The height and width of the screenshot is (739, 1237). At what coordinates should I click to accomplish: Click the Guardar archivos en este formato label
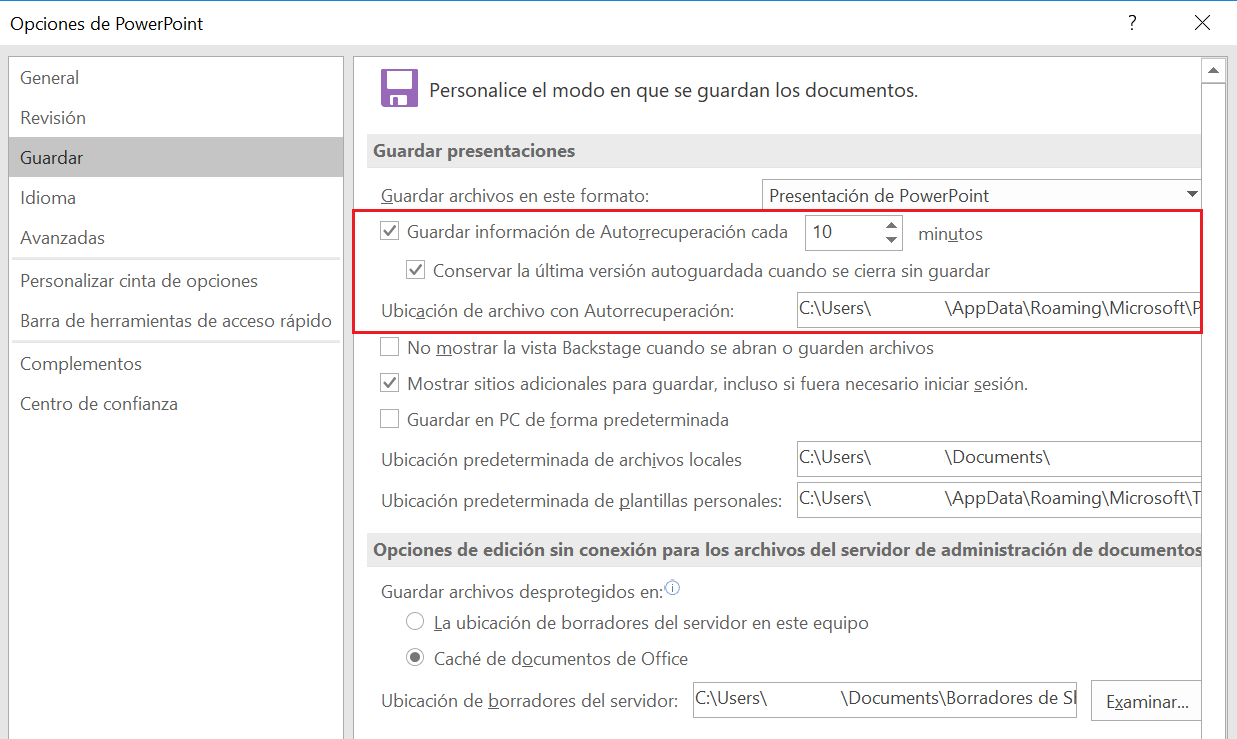[x=515, y=196]
